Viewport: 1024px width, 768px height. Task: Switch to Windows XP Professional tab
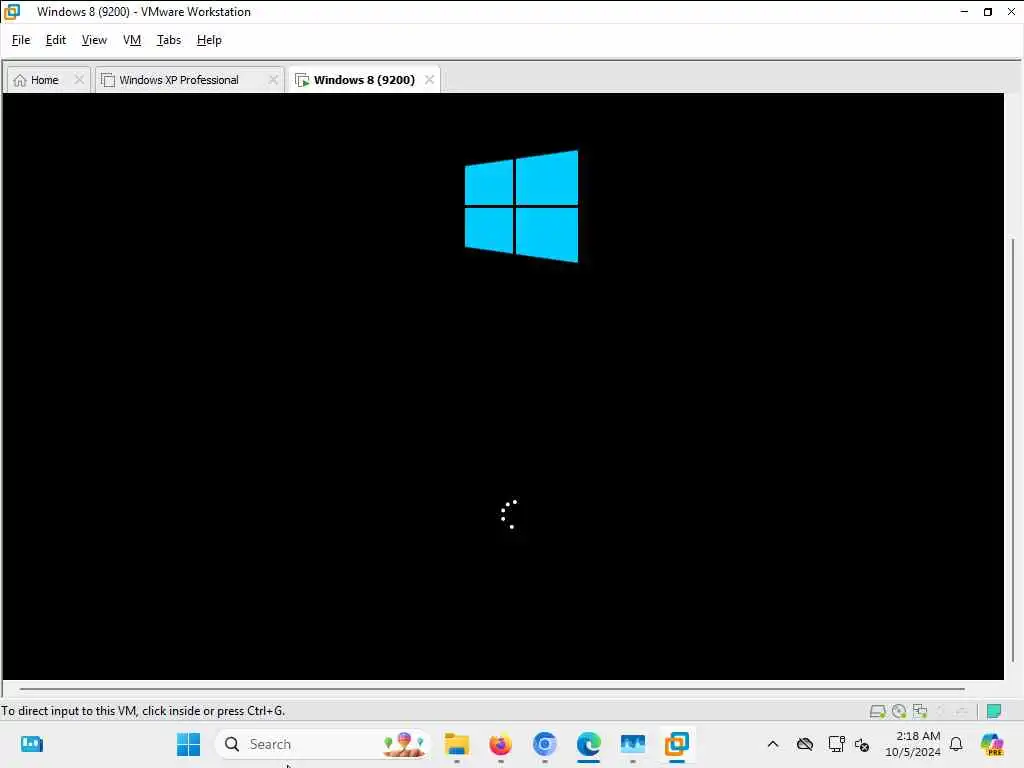click(179, 80)
